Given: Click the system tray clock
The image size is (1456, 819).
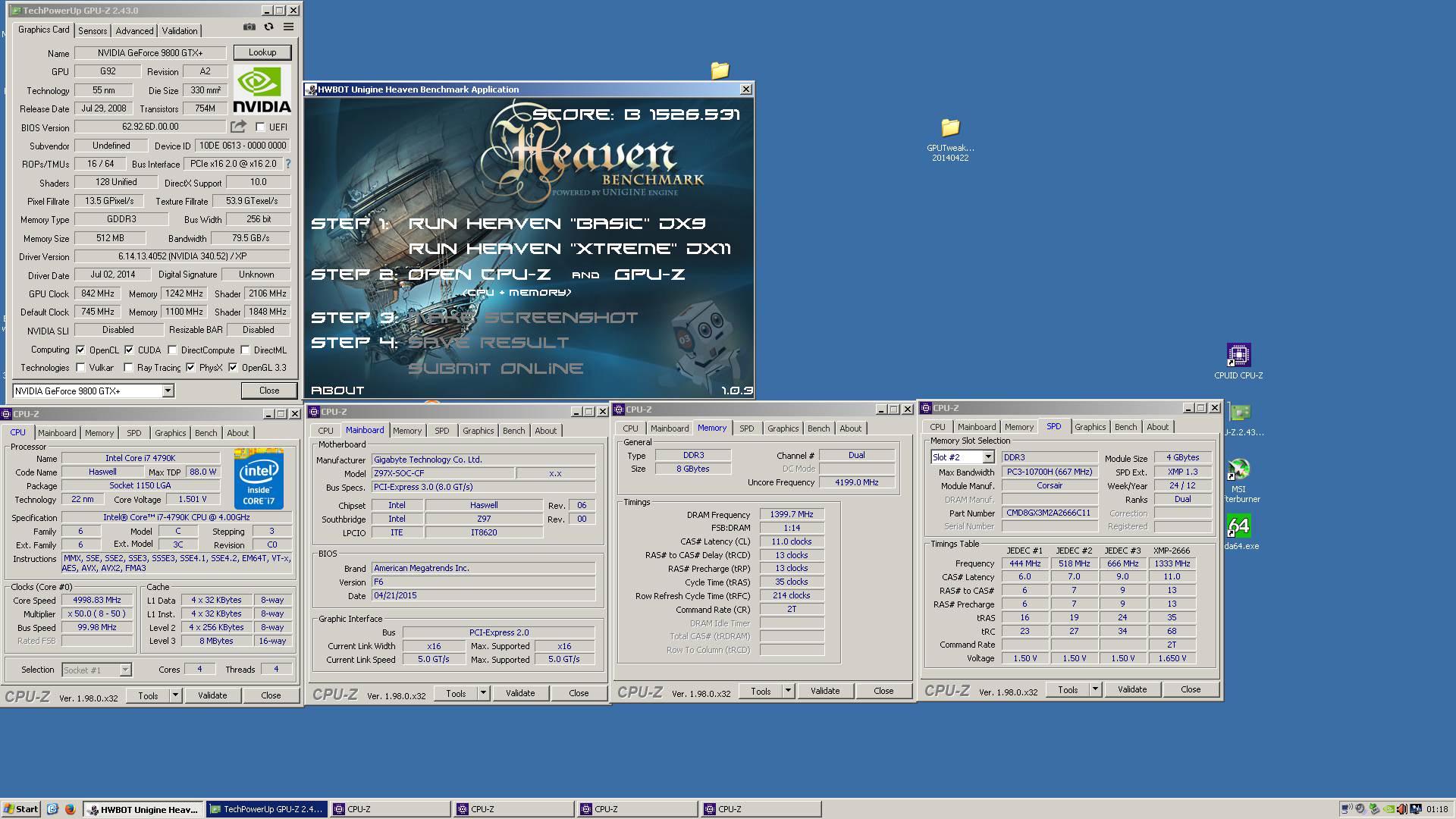Looking at the screenshot, I should pyautogui.click(x=1436, y=809).
